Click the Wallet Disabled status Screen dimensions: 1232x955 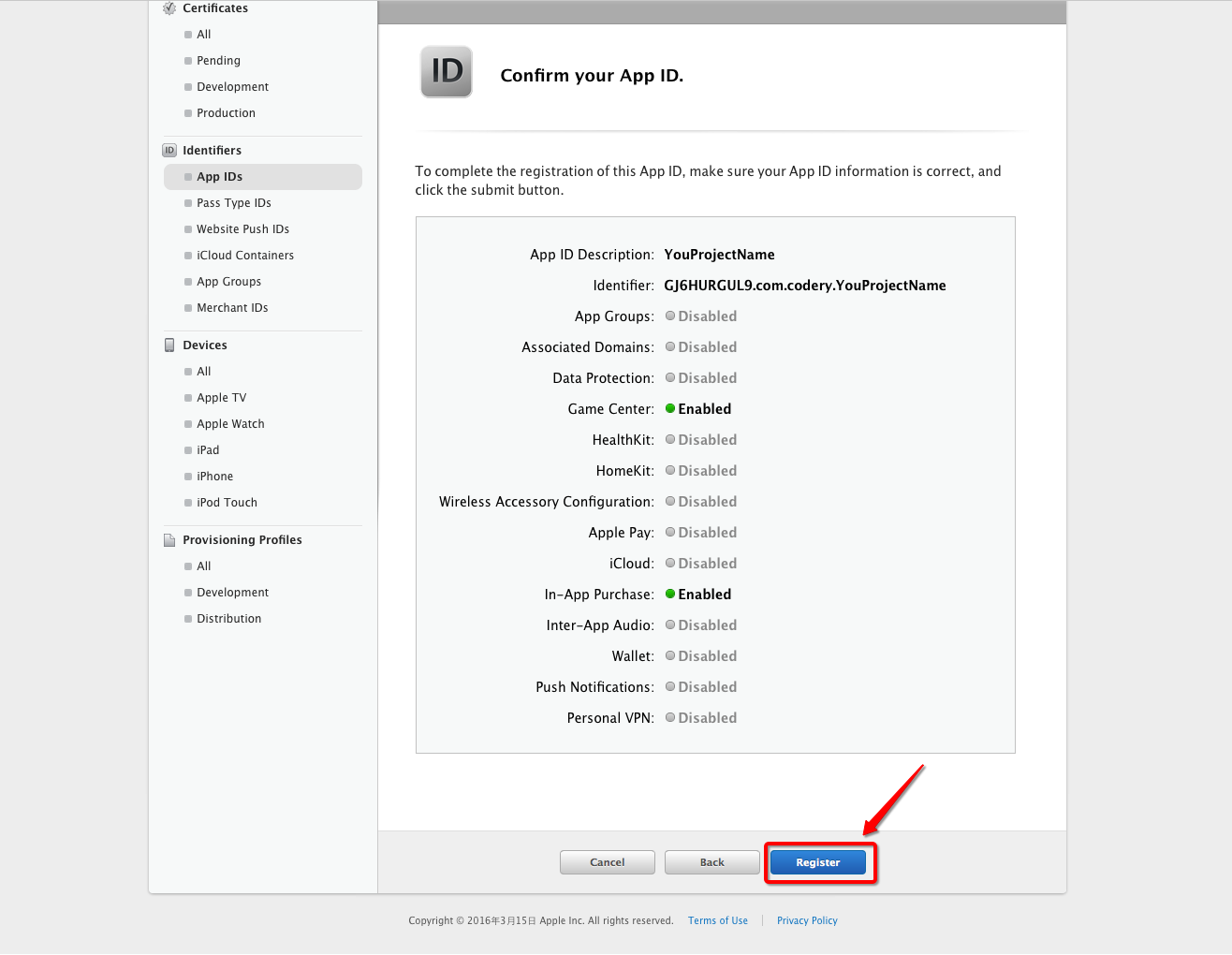pyautogui.click(x=701, y=656)
